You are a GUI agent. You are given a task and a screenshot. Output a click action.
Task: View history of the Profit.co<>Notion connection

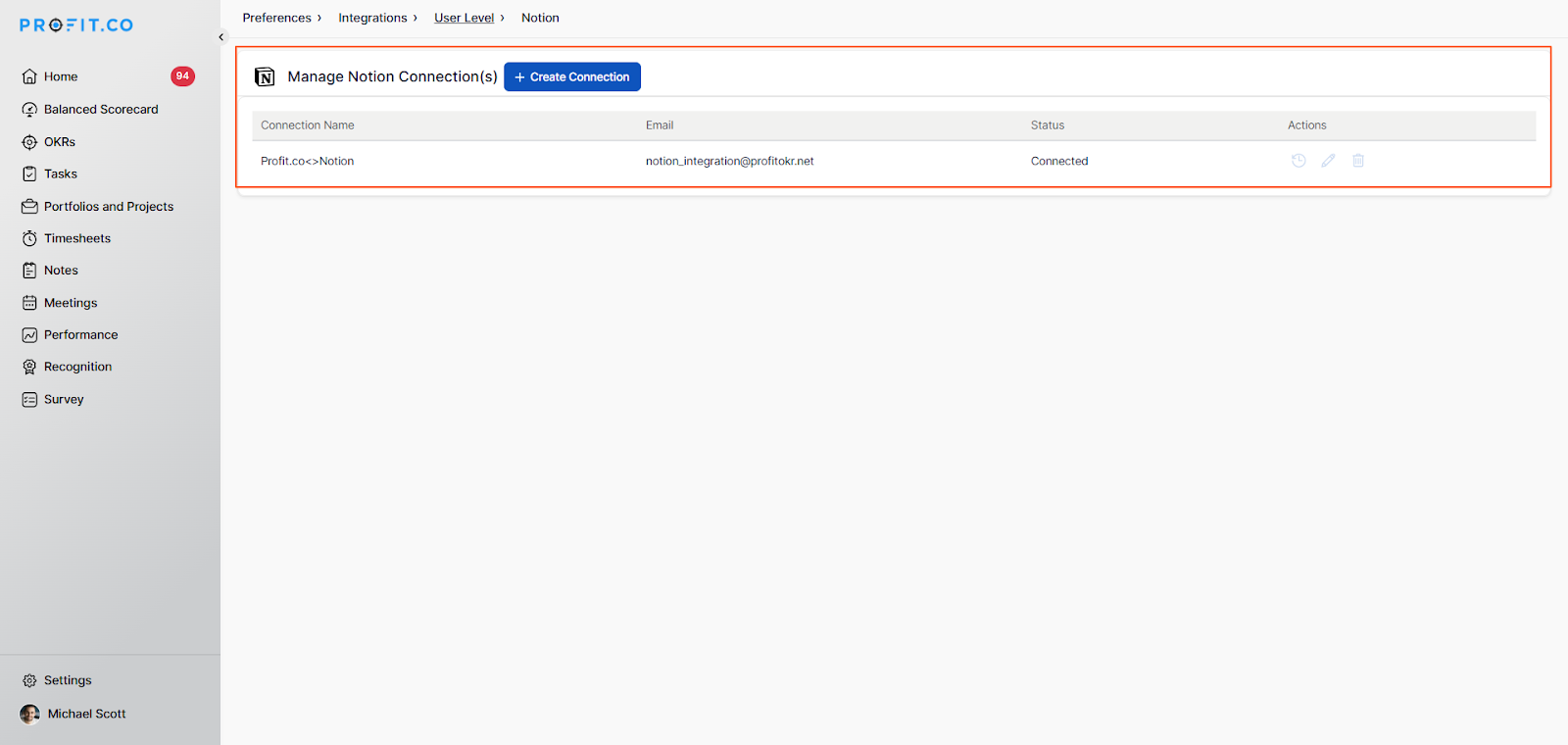point(1298,161)
